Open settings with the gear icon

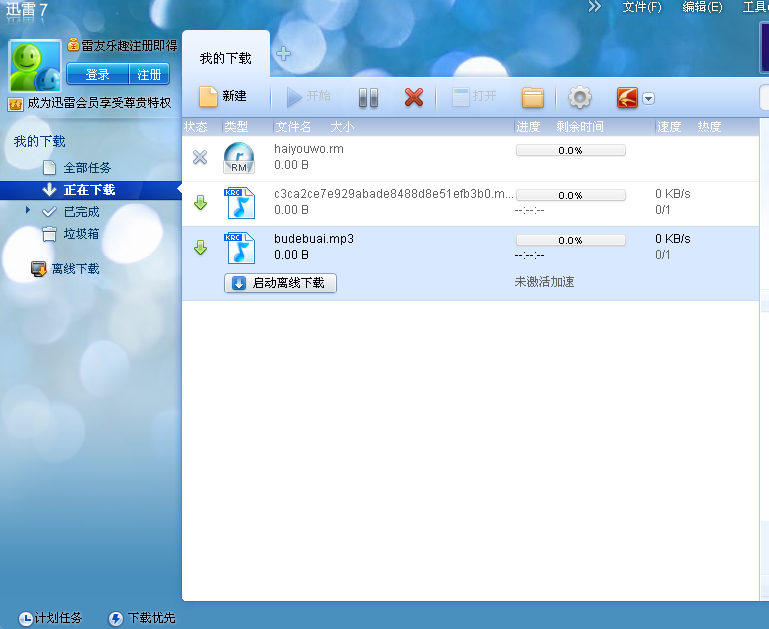click(580, 97)
